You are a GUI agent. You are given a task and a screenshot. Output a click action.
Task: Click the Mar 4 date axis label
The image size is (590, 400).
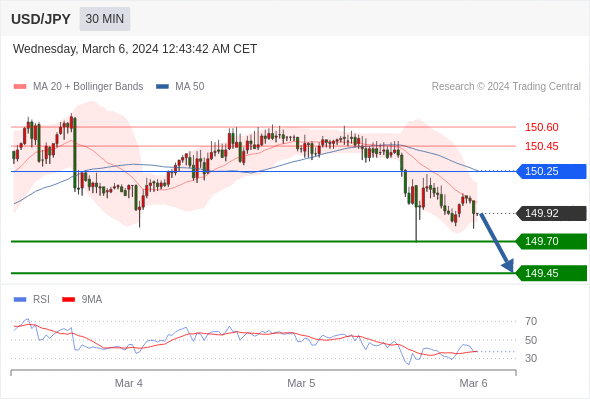coord(129,383)
